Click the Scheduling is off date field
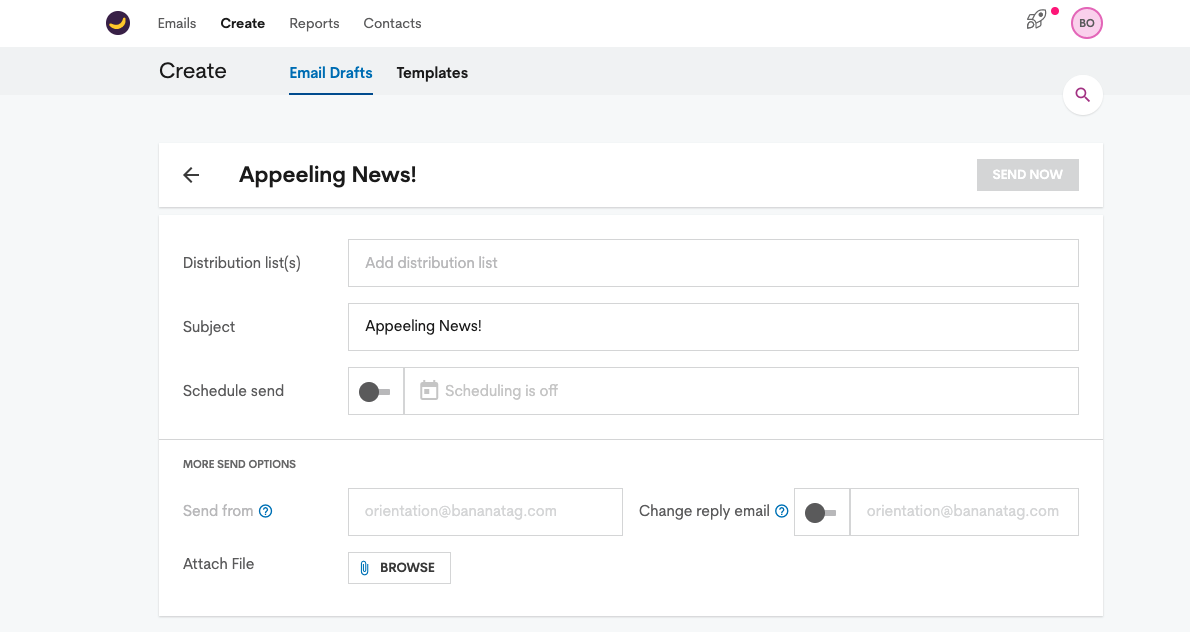The image size is (1190, 632). pos(741,391)
